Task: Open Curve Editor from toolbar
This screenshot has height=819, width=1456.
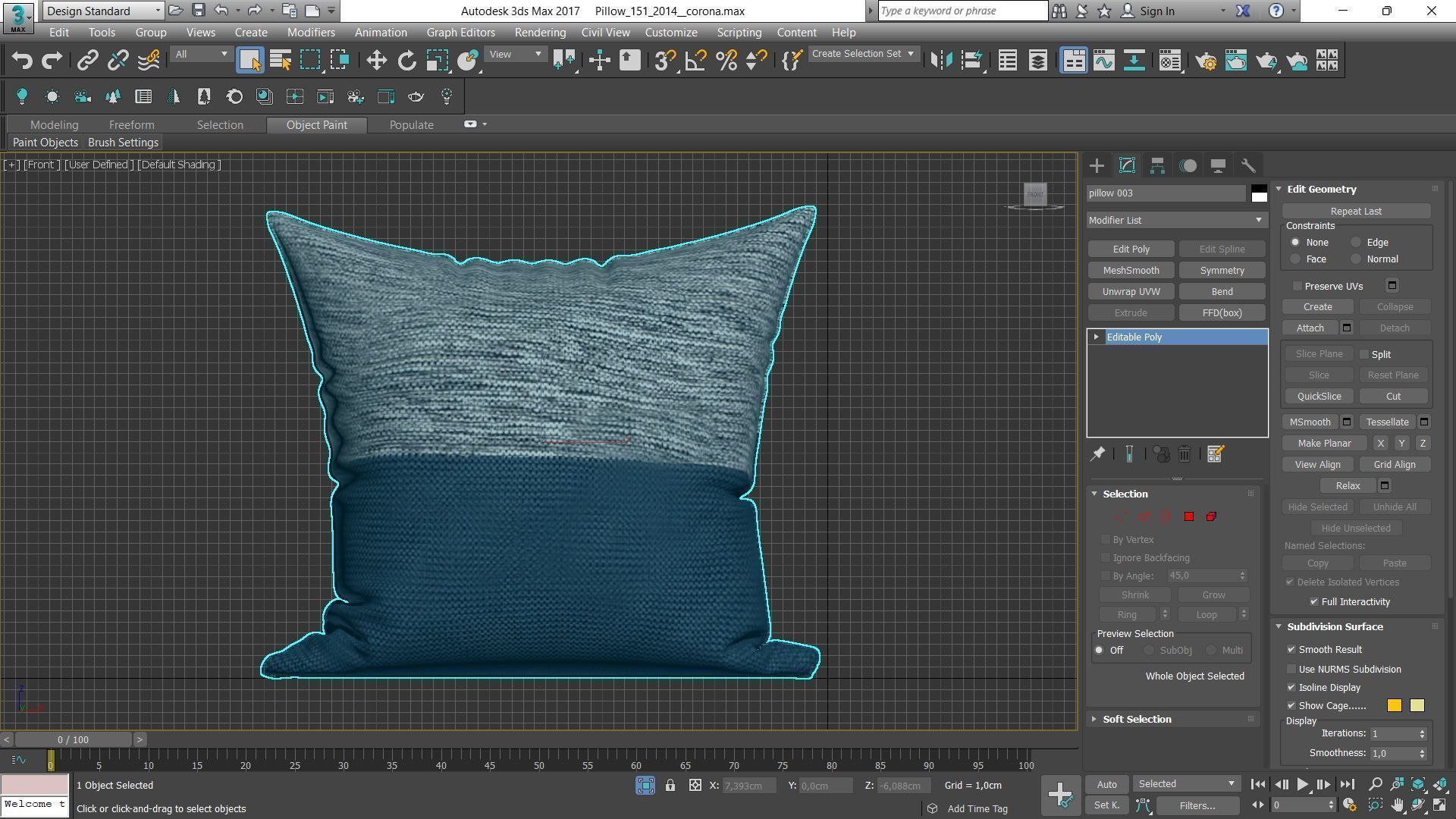Action: (x=1104, y=61)
